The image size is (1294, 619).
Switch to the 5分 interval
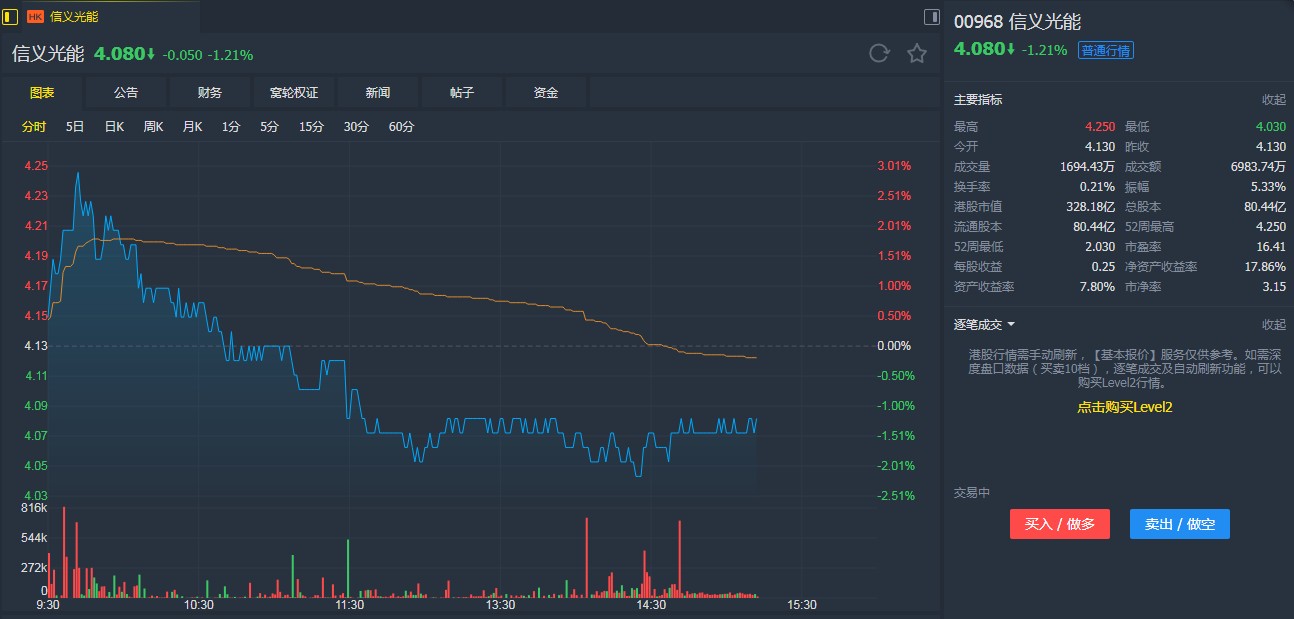click(271, 127)
